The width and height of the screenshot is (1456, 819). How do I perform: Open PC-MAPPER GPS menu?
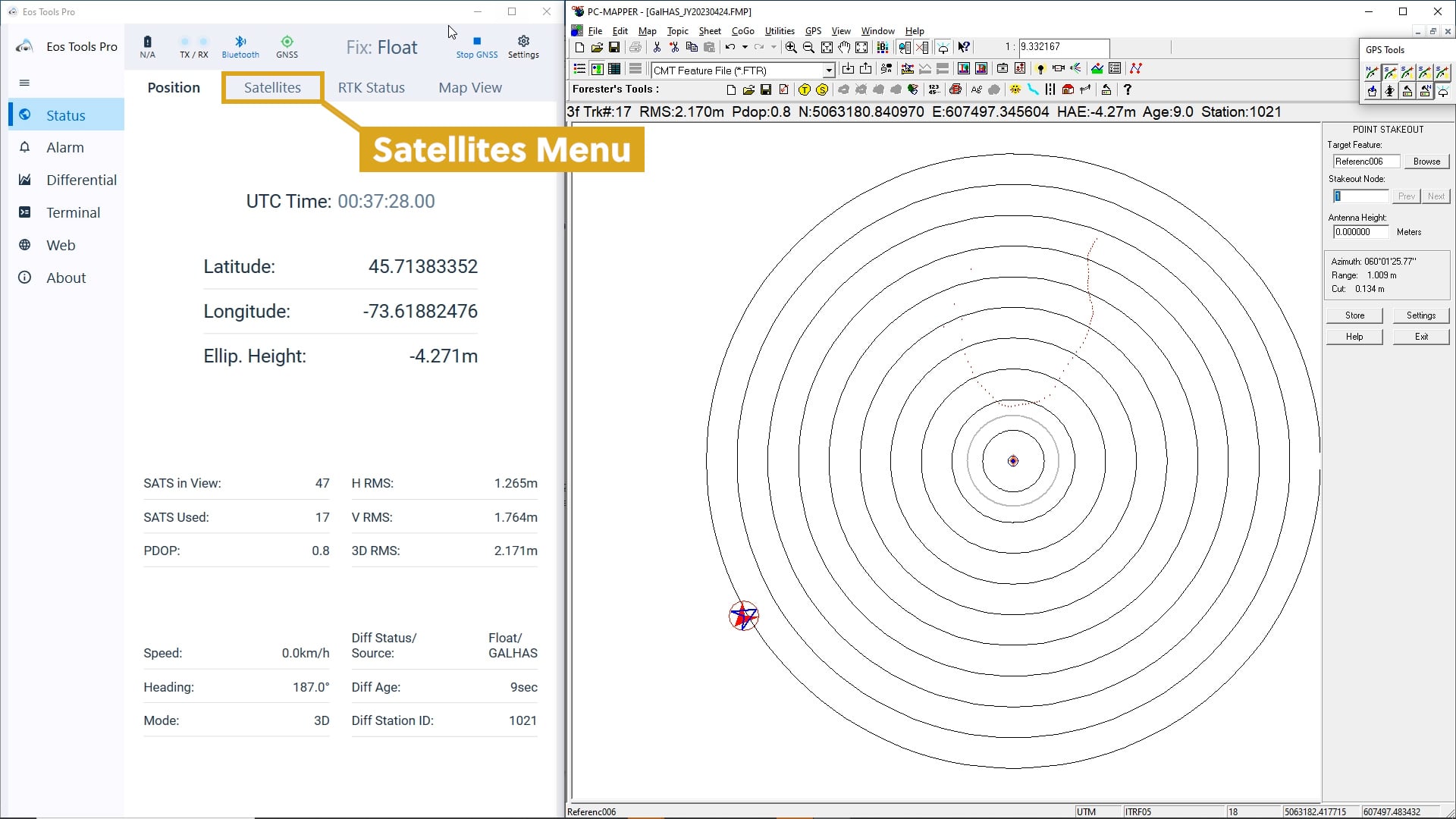813,31
